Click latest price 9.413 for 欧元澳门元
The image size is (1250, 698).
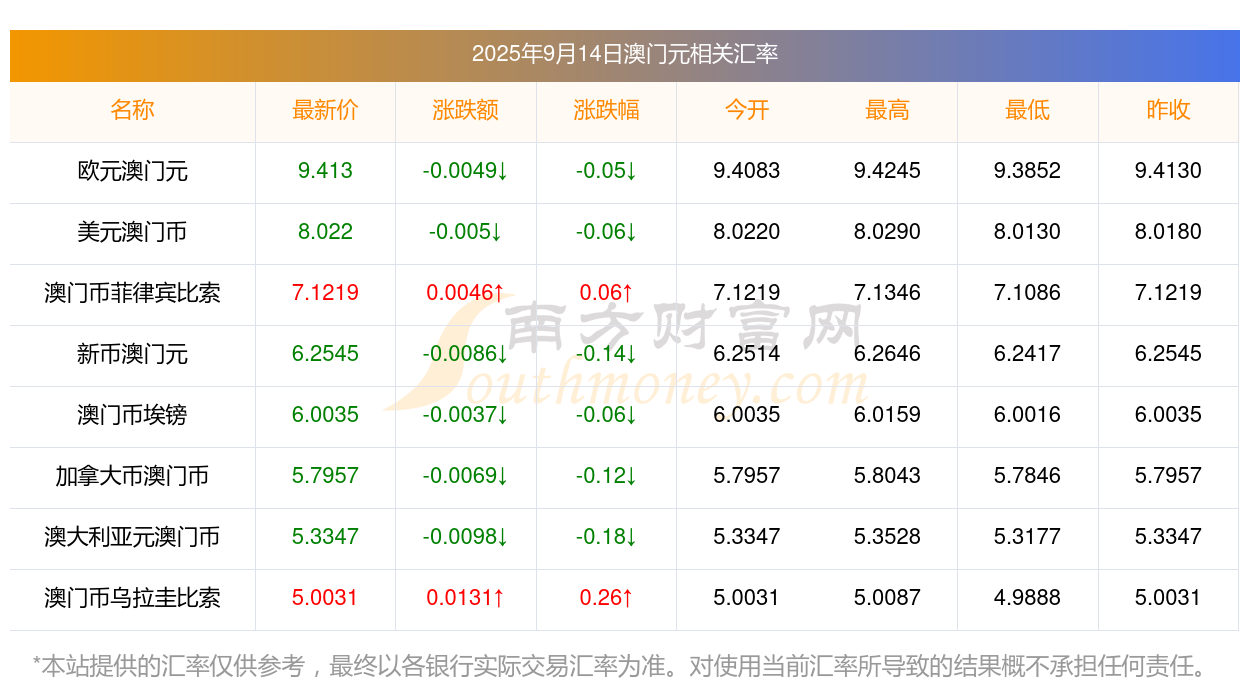(325, 171)
